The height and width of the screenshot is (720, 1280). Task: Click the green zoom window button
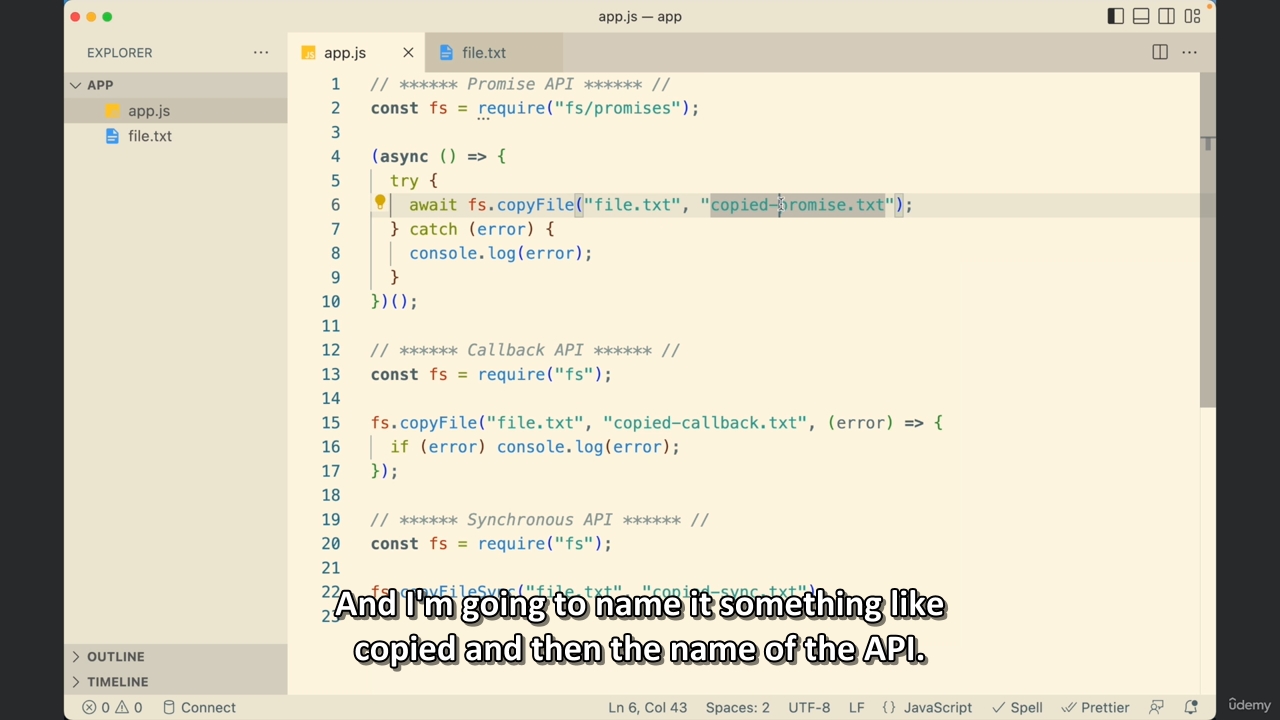tap(107, 16)
